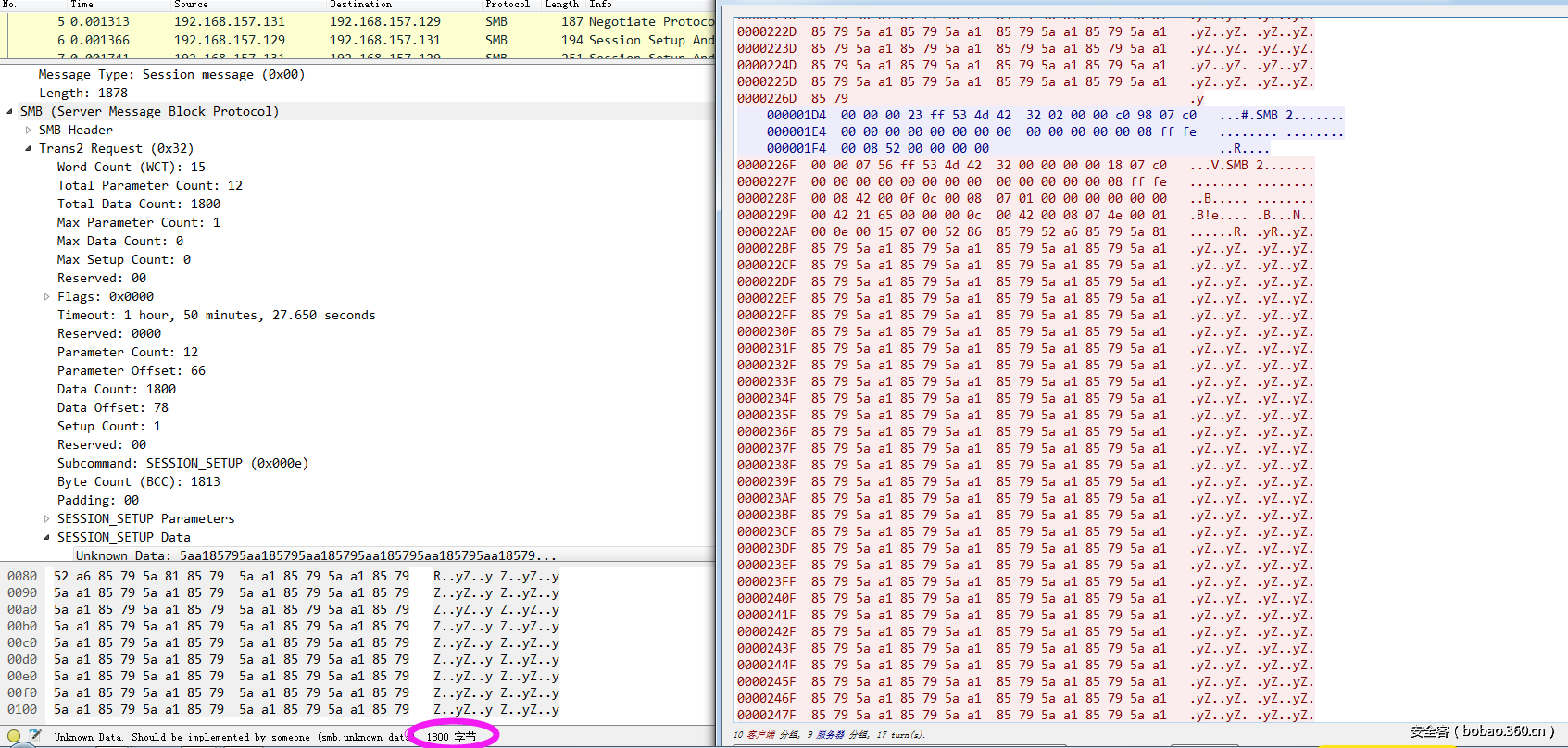
Task: Click the Destination column header
Action: [360, 5]
